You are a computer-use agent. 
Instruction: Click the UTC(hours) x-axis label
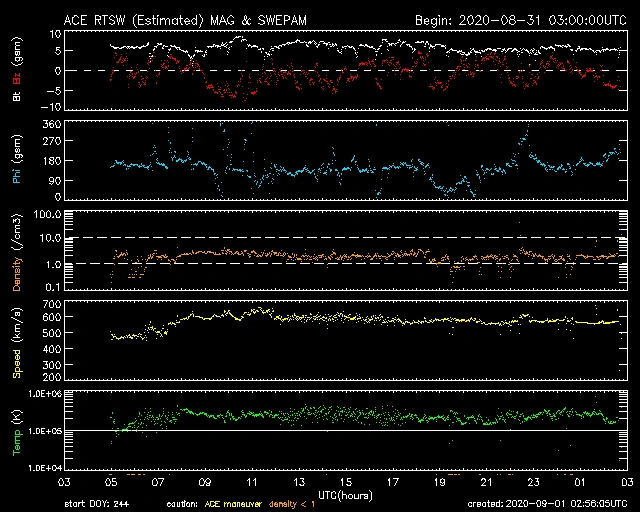pos(347,494)
